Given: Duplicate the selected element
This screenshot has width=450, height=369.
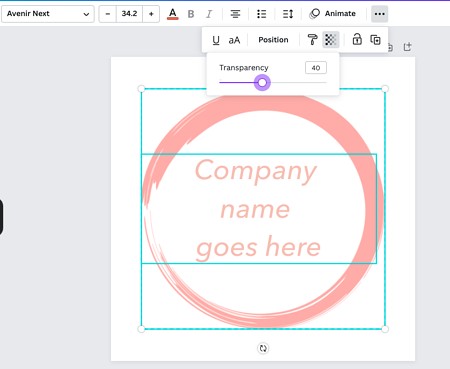Looking at the screenshot, I should tap(376, 40).
